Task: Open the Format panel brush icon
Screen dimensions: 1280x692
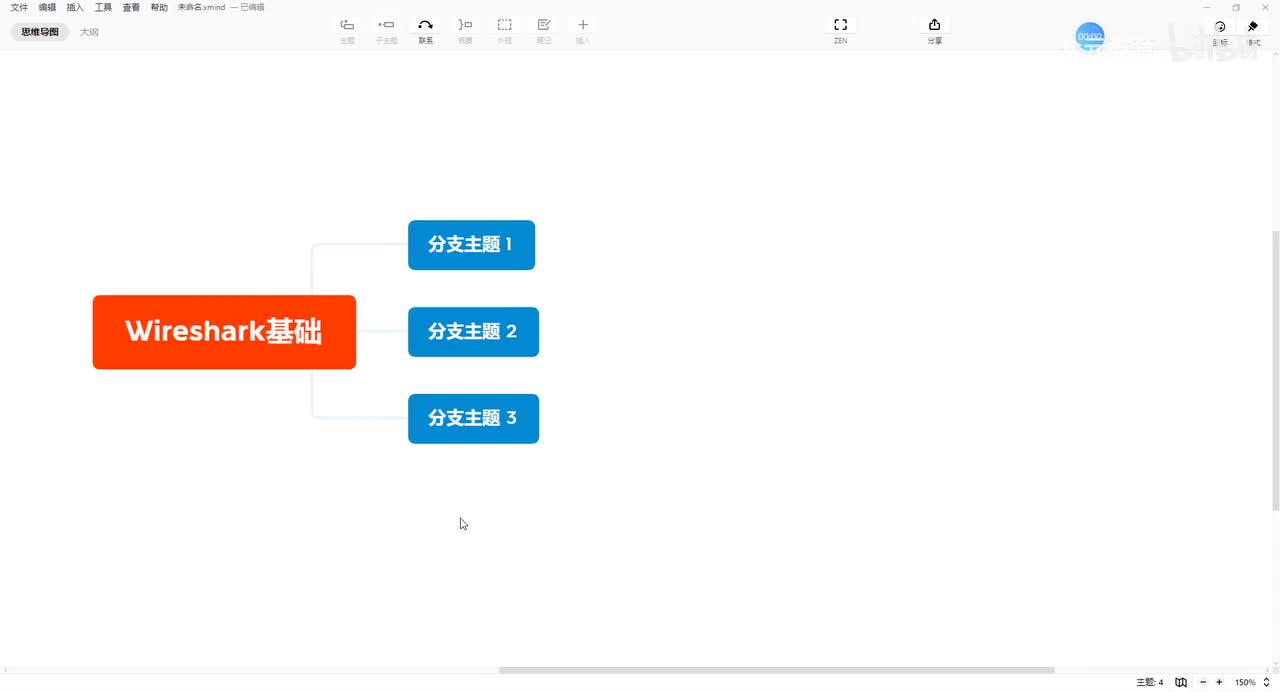Action: click(1253, 27)
